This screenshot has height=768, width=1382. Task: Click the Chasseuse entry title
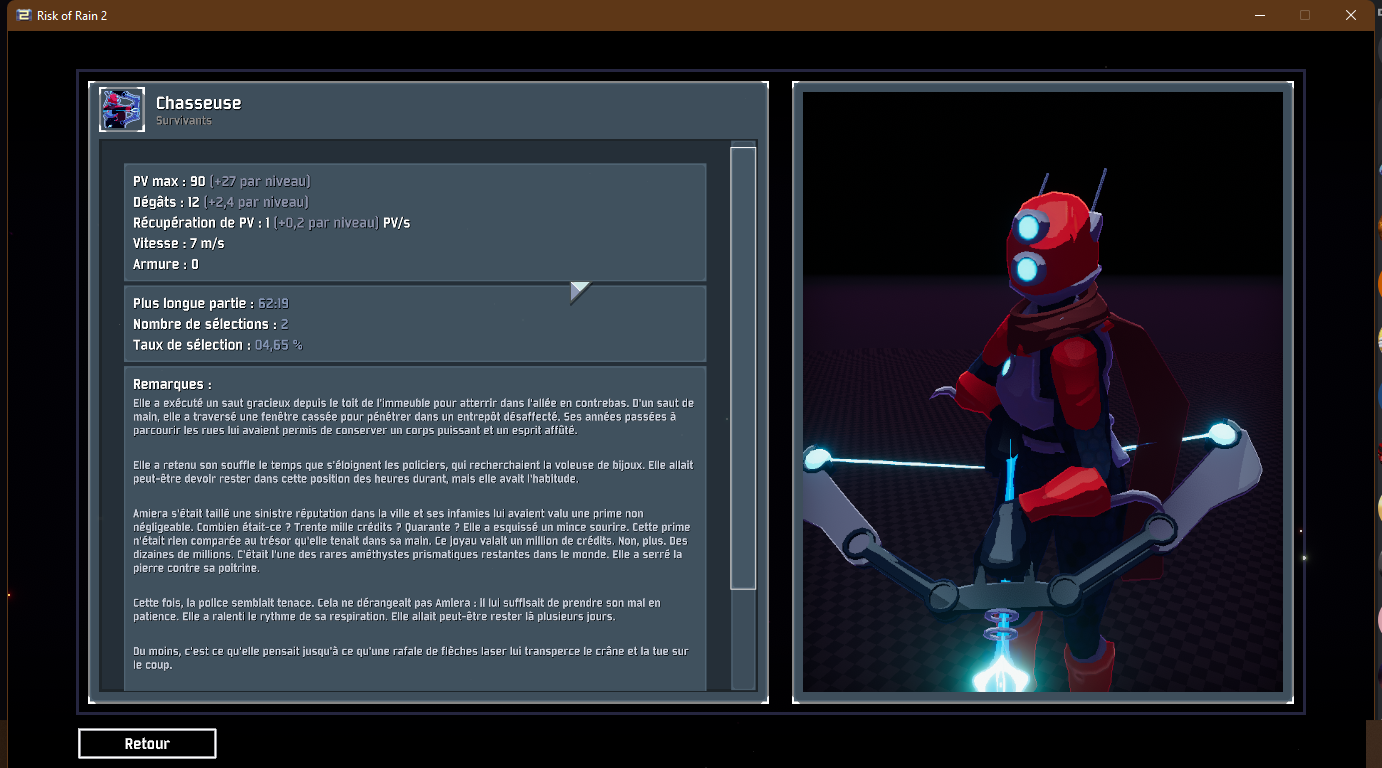click(198, 103)
